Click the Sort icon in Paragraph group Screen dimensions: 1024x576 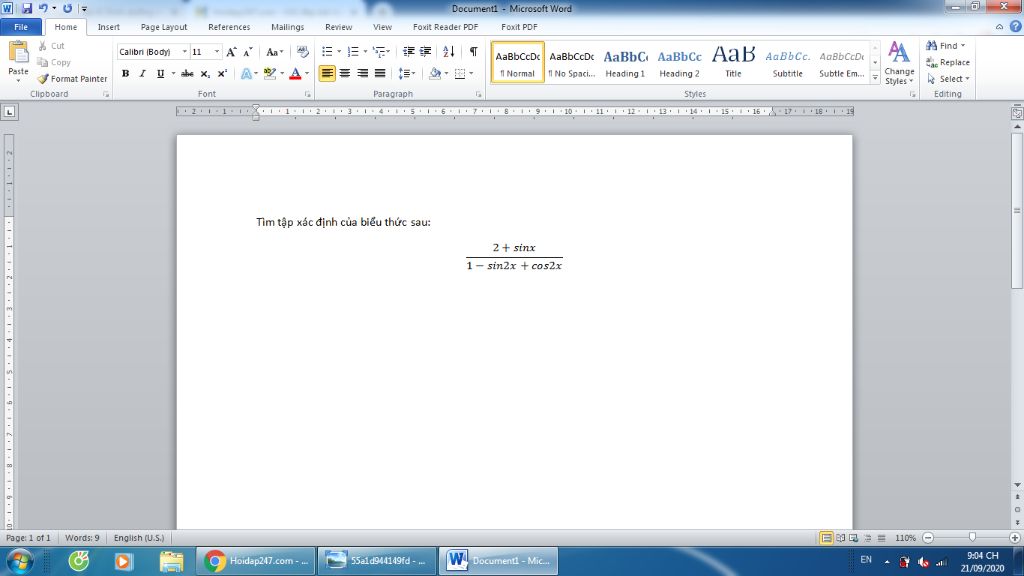click(x=449, y=51)
